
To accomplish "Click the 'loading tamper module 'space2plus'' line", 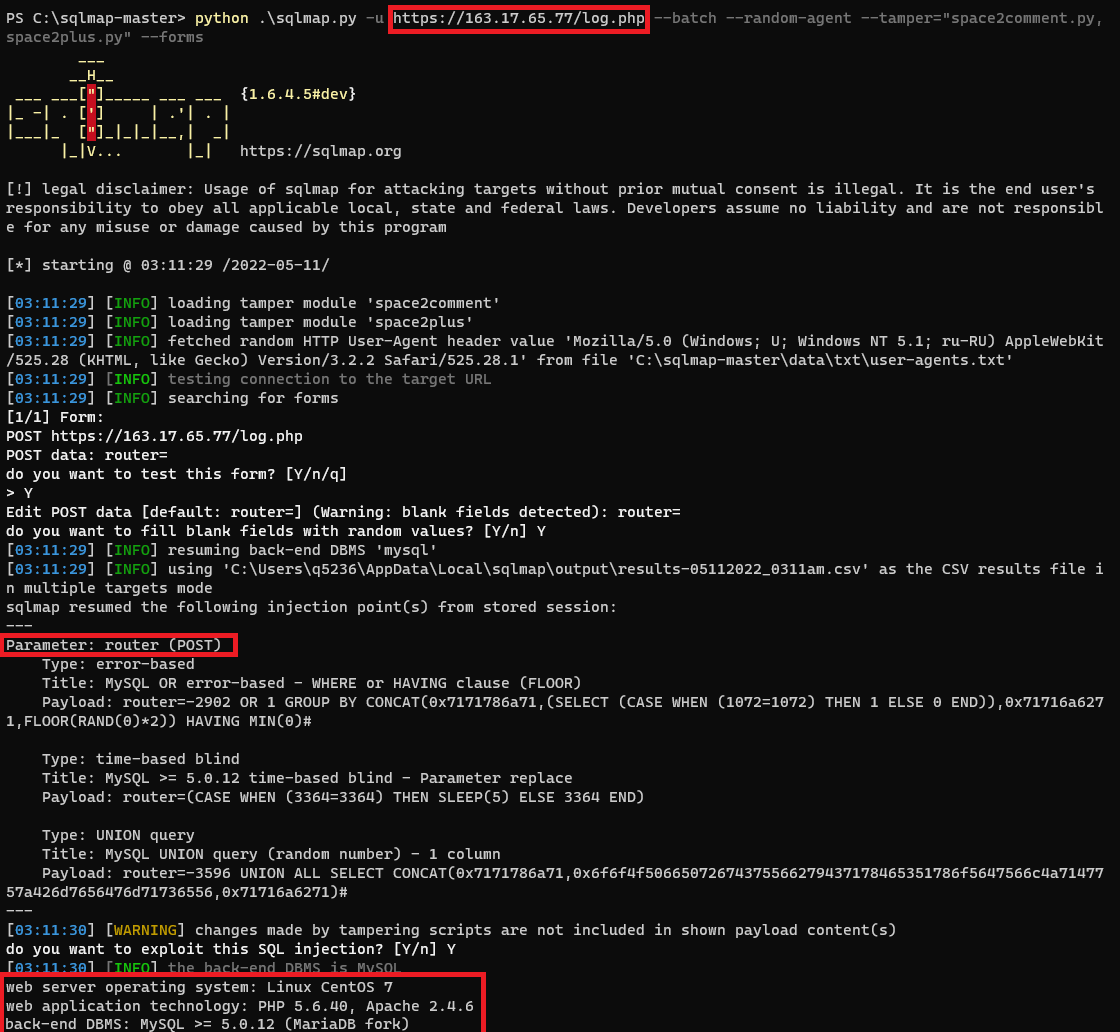I will click(240, 322).
